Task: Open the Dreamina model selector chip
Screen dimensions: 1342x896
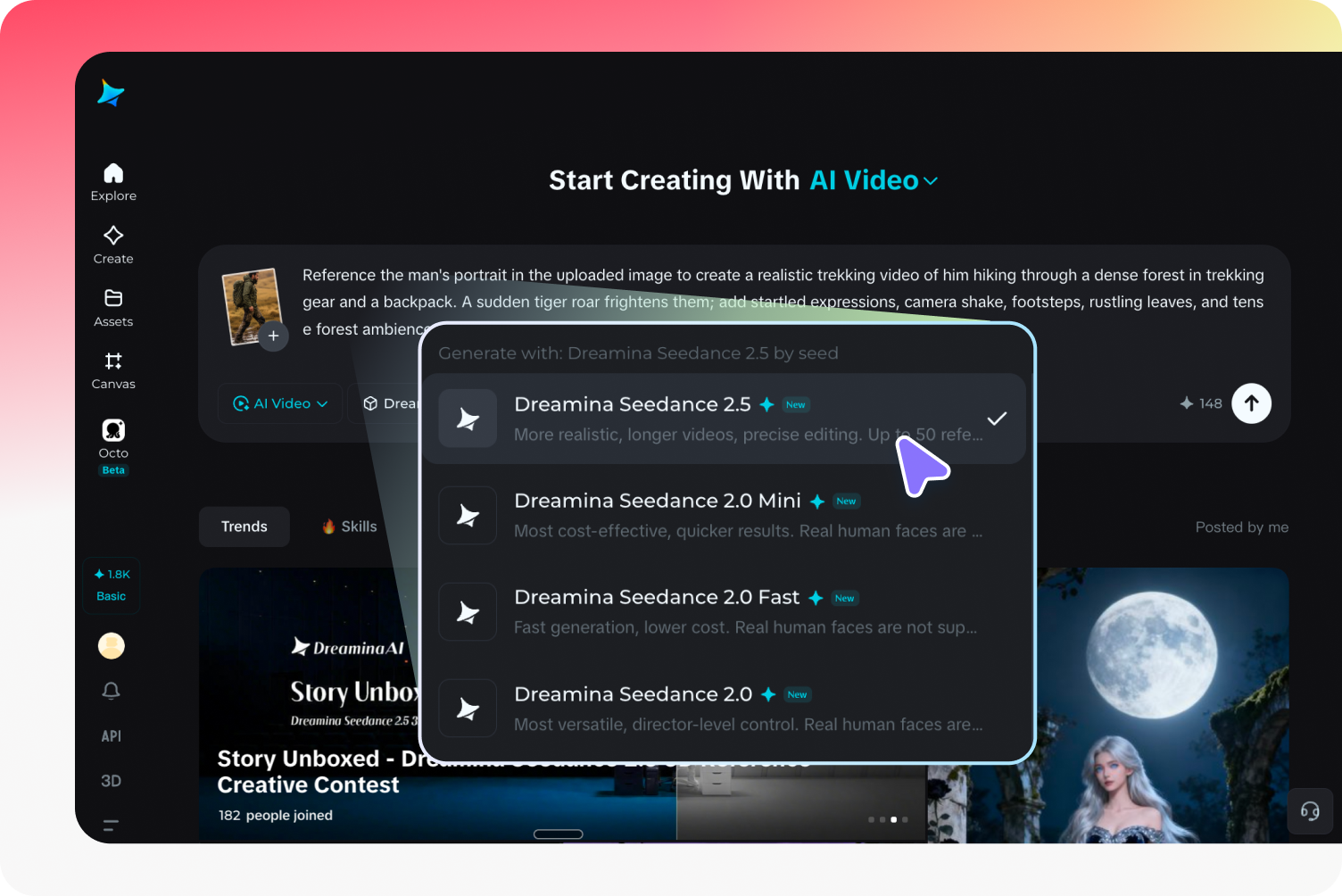Action: (390, 403)
